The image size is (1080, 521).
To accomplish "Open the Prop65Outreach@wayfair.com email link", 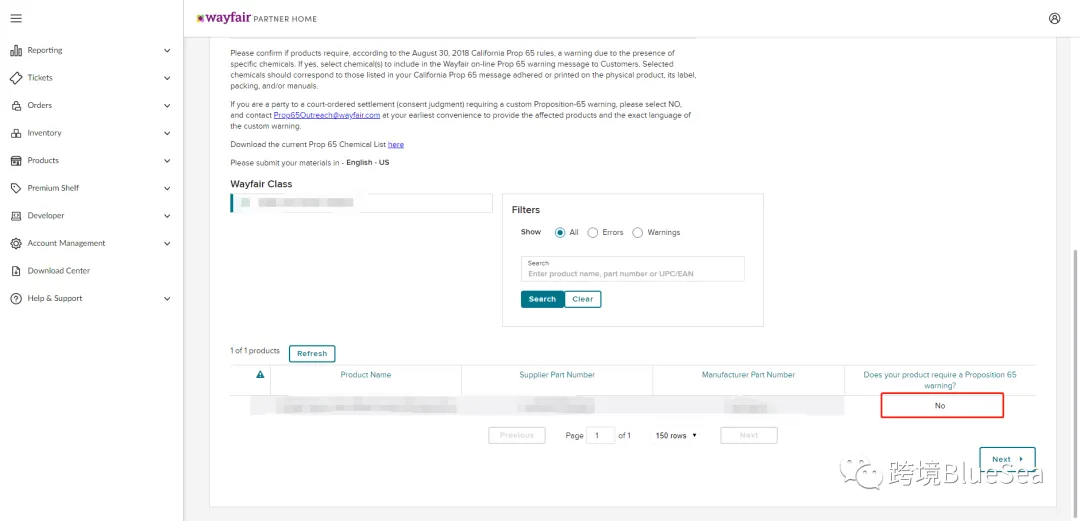I will coord(326,116).
